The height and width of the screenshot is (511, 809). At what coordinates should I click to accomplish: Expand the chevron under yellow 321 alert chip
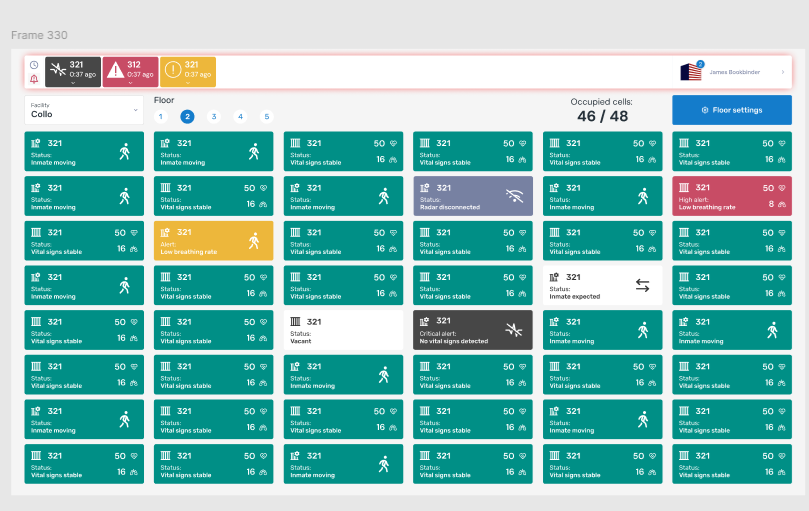click(188, 83)
